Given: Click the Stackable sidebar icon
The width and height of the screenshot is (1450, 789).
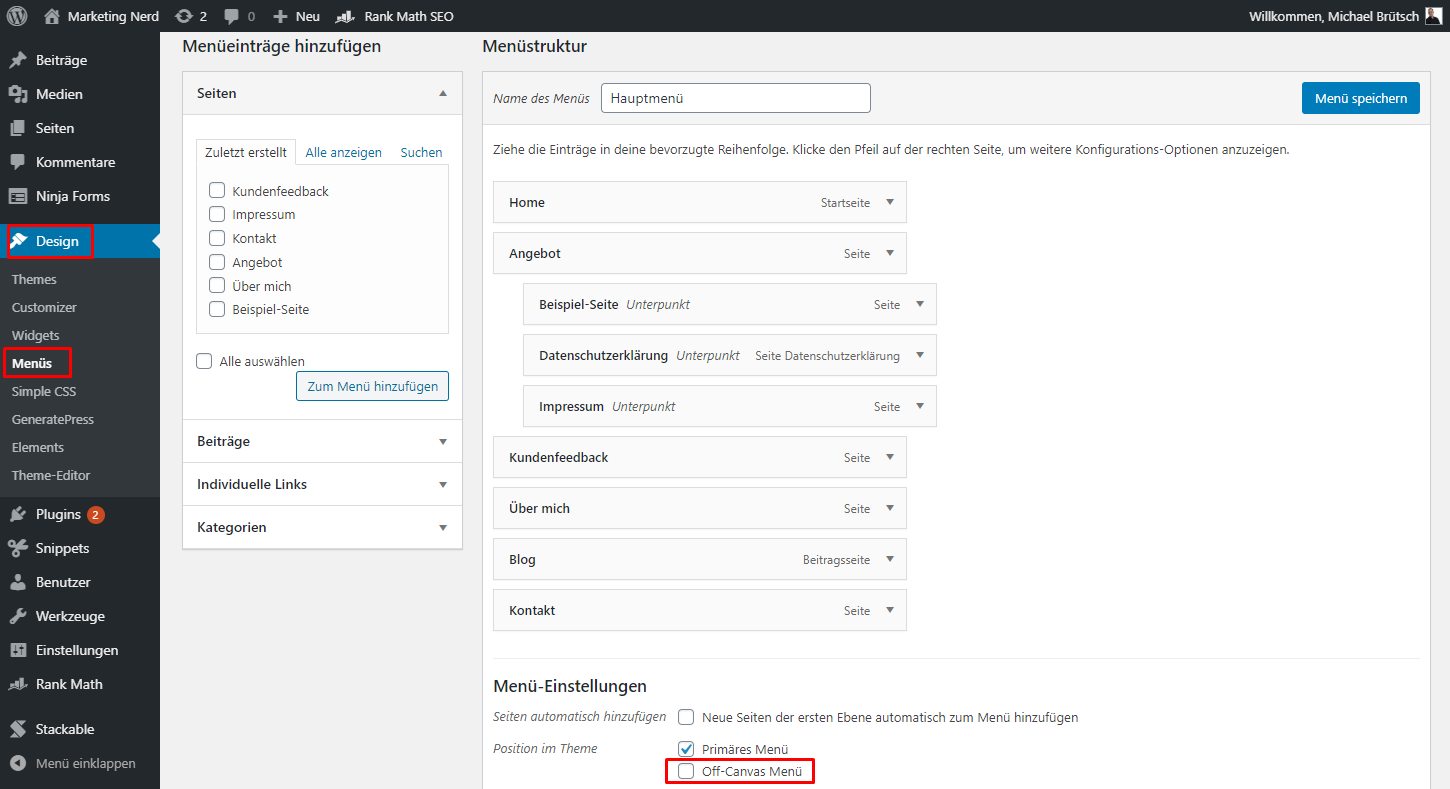Looking at the screenshot, I should click(x=18, y=729).
